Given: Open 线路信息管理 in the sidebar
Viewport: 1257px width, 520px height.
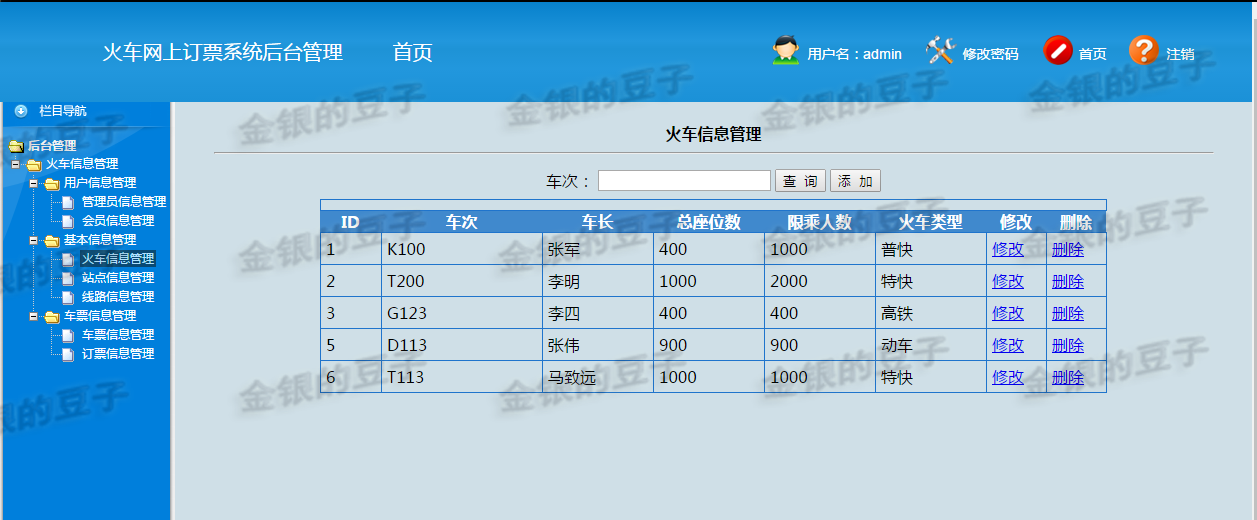Looking at the screenshot, I should 118,297.
